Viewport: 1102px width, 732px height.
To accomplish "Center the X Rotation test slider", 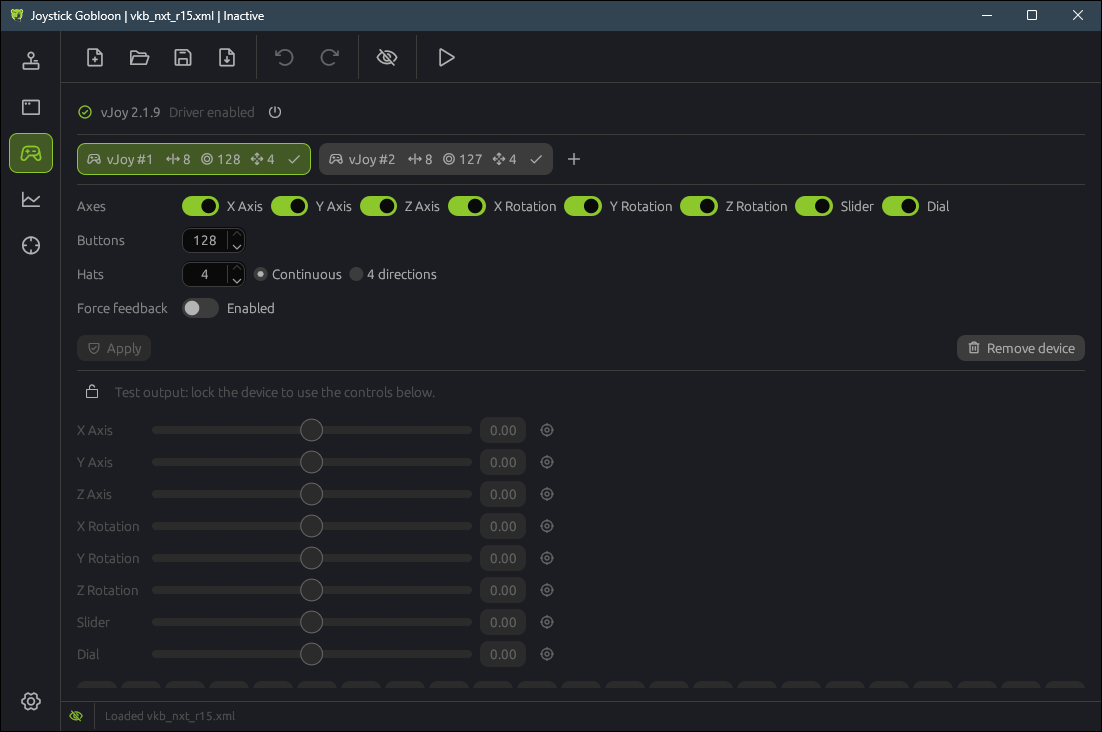I will point(547,526).
